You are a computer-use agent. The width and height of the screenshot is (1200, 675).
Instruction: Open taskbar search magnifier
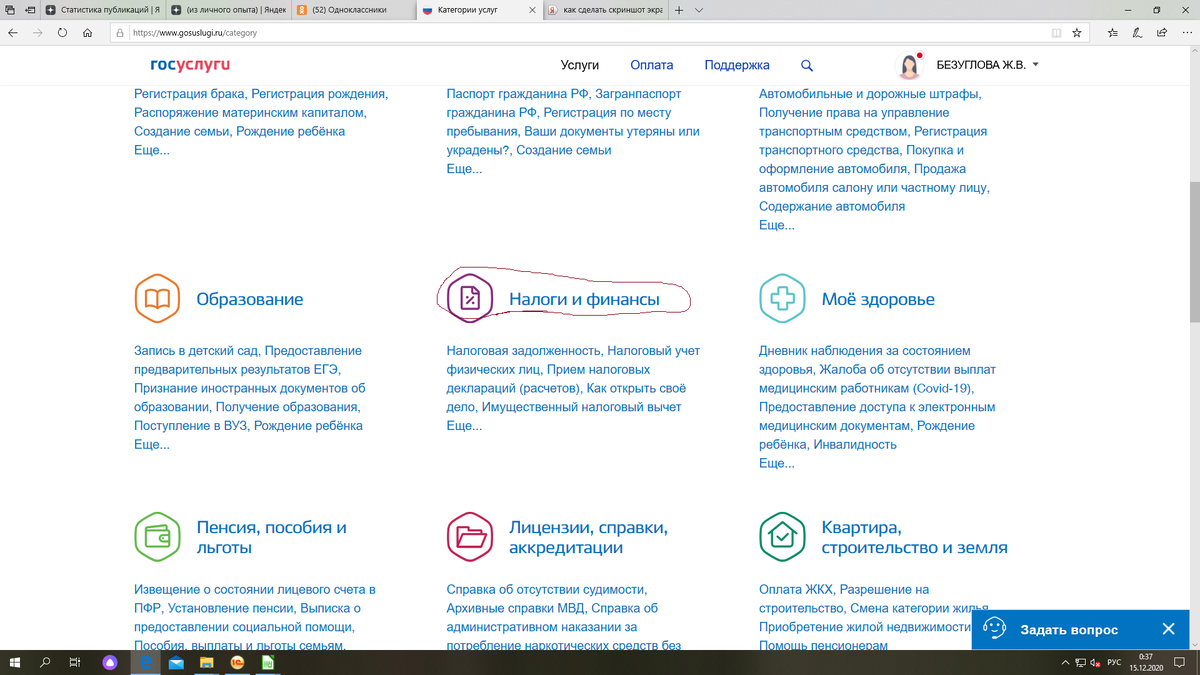(x=45, y=663)
